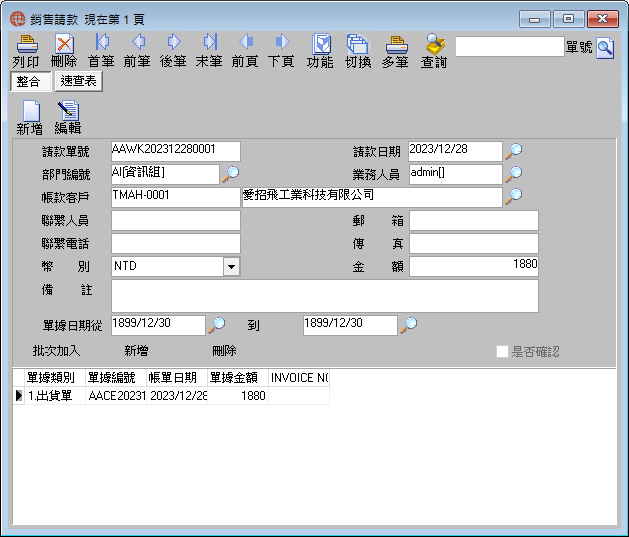Screen dimensions: 629x537
Task: Expand the 幣別 NTD dropdown arrow
Action: (x=231, y=267)
